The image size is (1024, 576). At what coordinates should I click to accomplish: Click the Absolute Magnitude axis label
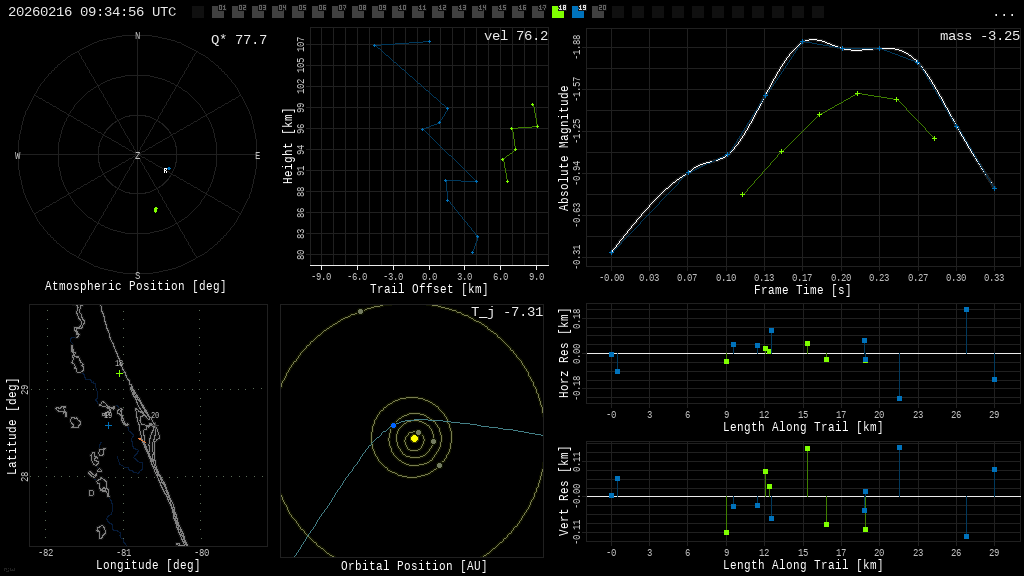click(x=564, y=148)
